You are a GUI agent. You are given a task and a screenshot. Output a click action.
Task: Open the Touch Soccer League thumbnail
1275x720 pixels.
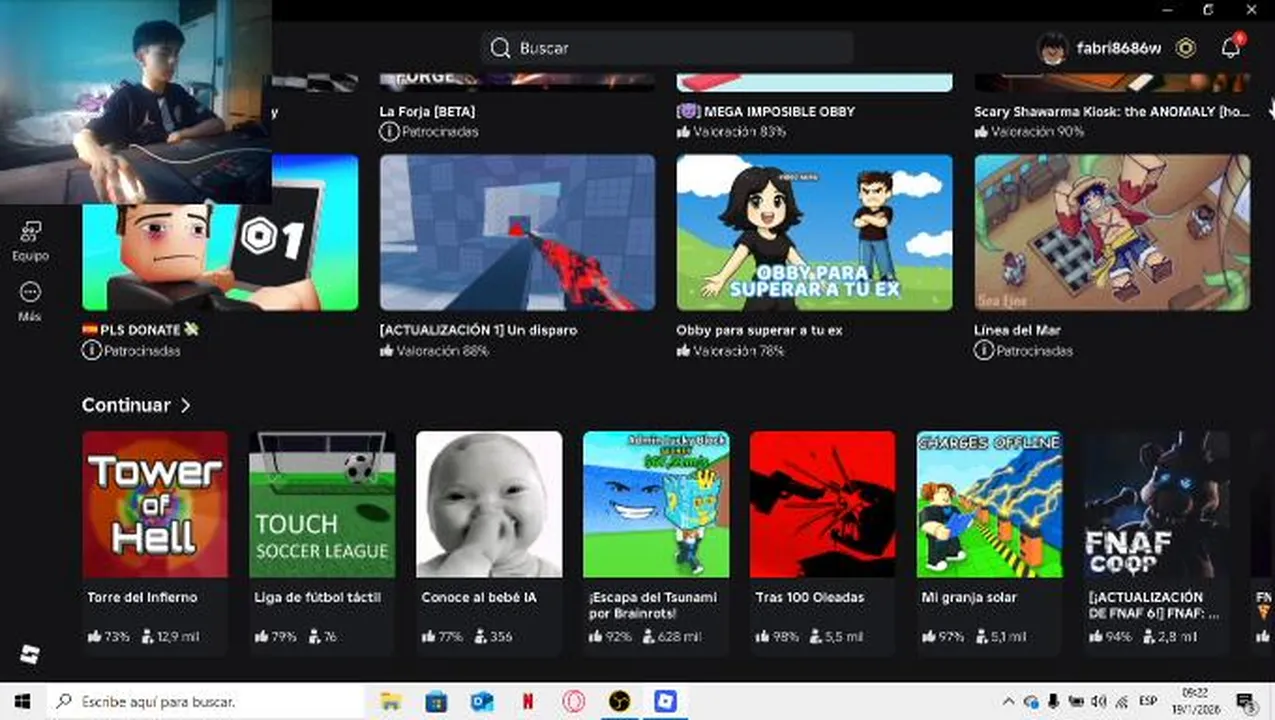coord(322,504)
